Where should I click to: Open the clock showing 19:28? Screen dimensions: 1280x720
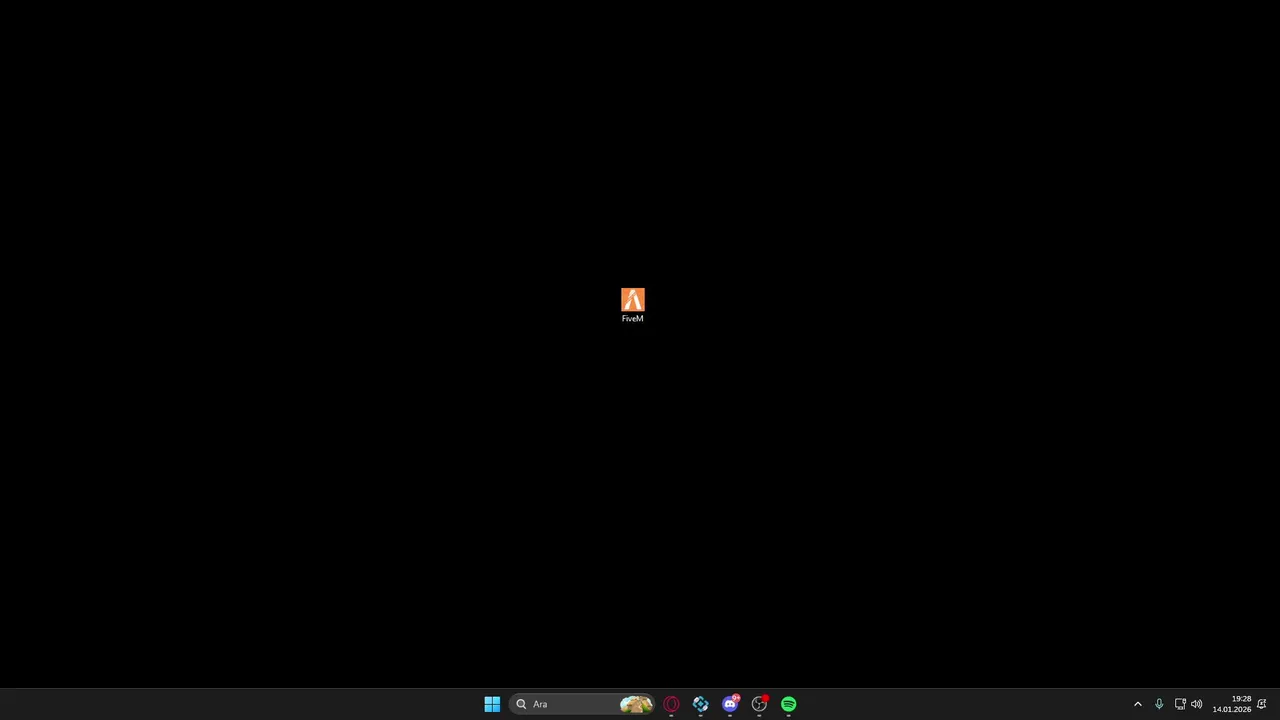pyautogui.click(x=1232, y=704)
